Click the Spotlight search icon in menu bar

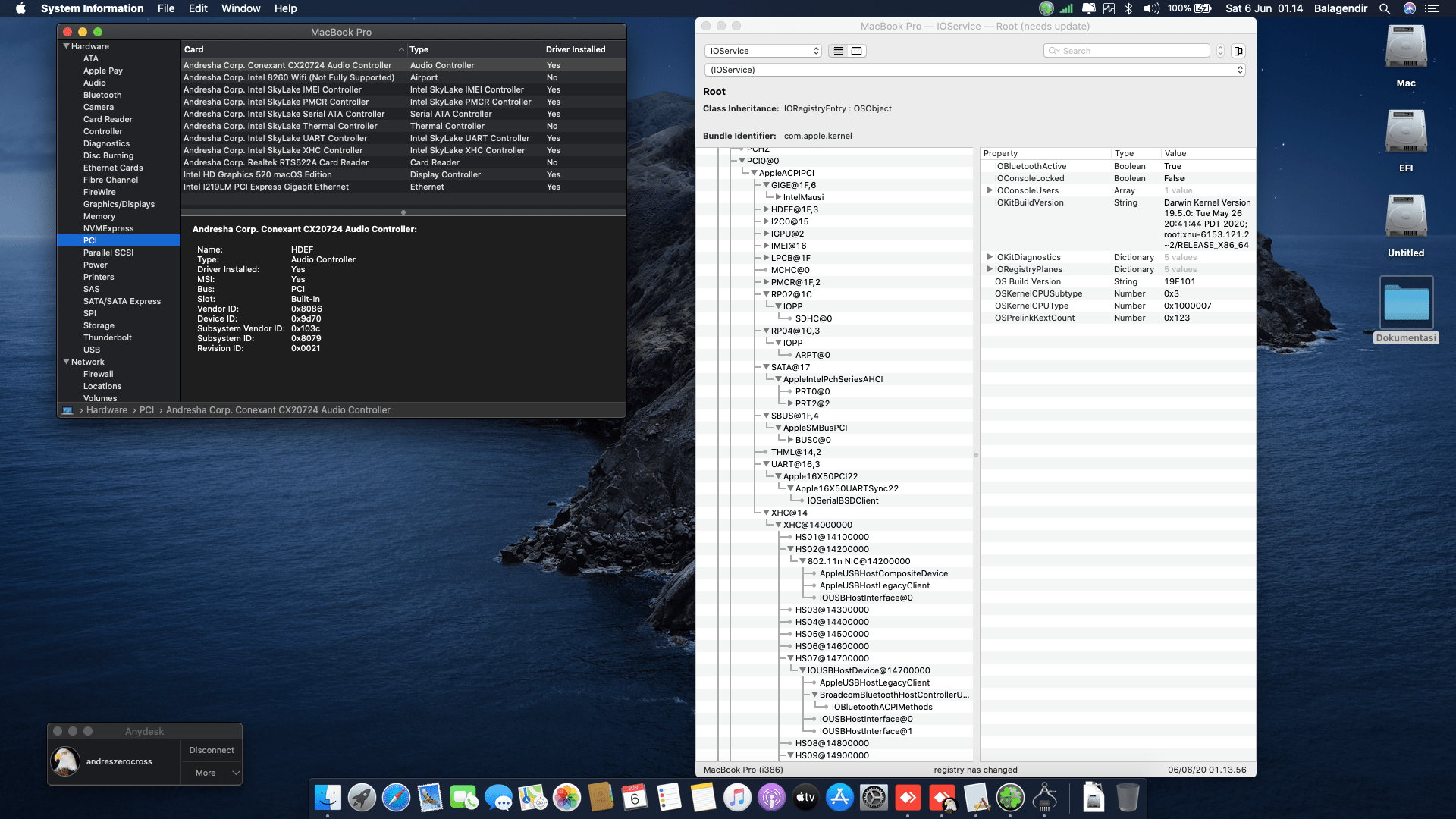coord(1385,8)
